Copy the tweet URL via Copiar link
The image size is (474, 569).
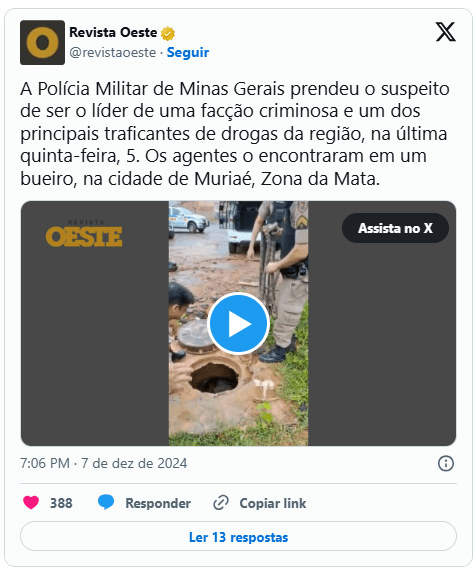coord(273,503)
